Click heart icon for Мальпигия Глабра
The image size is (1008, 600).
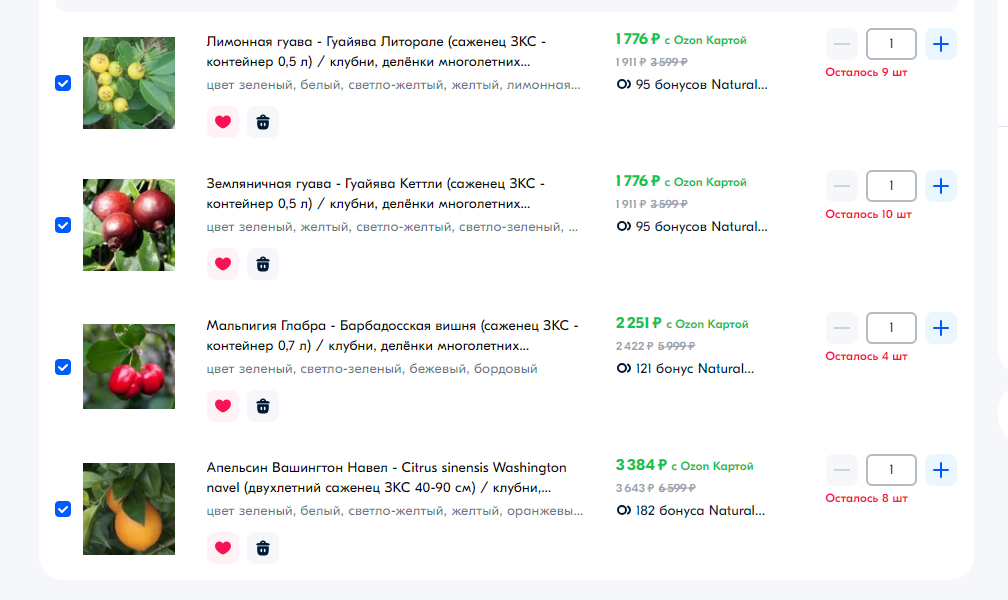223,406
